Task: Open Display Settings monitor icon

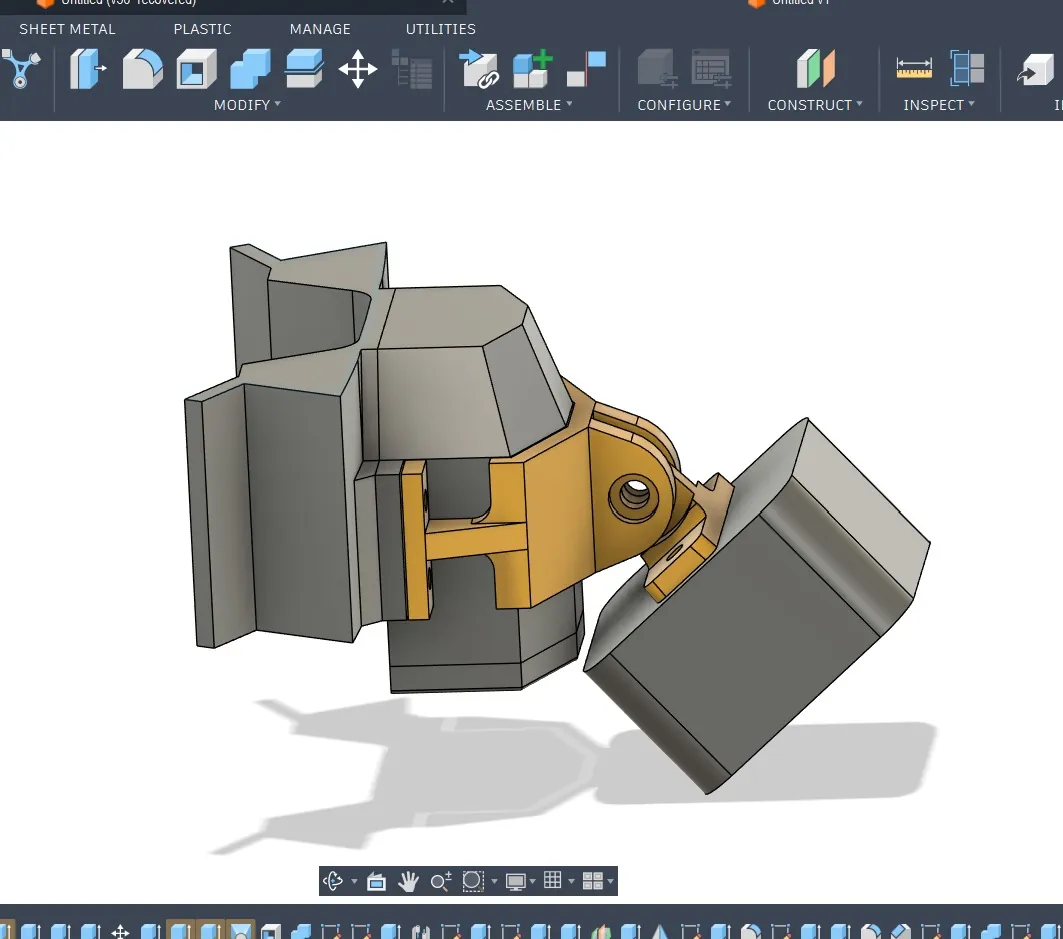Action: click(x=515, y=881)
